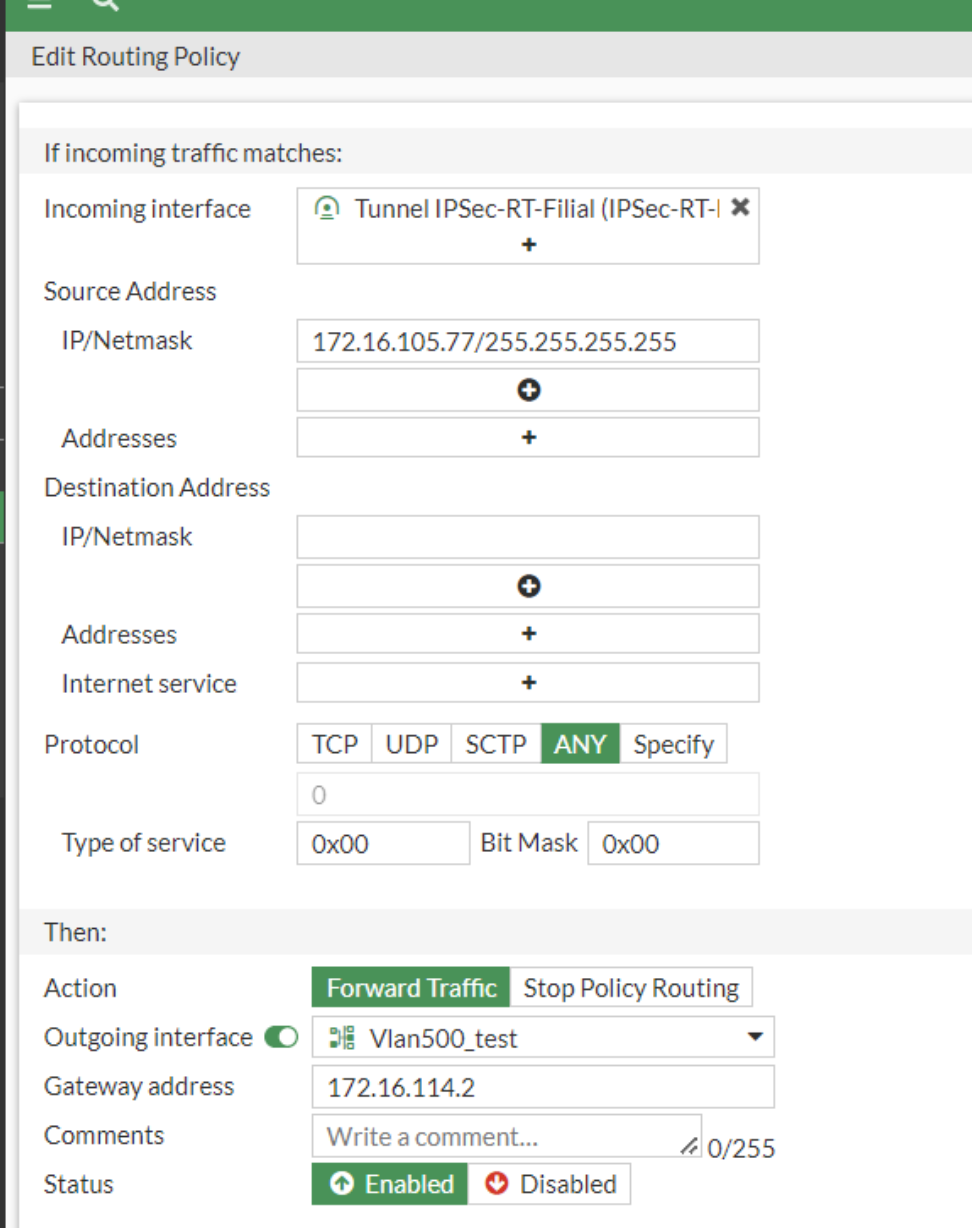Click the Write a comment text box
This screenshot has height=1228, width=972.
click(x=505, y=1136)
